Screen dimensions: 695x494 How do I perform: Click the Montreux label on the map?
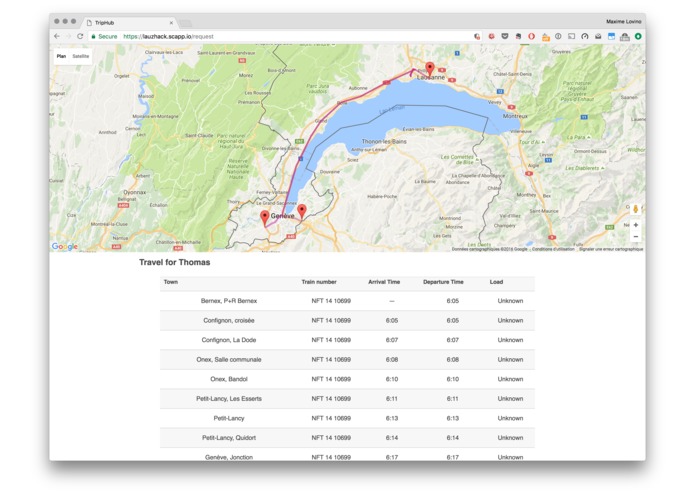click(x=515, y=116)
